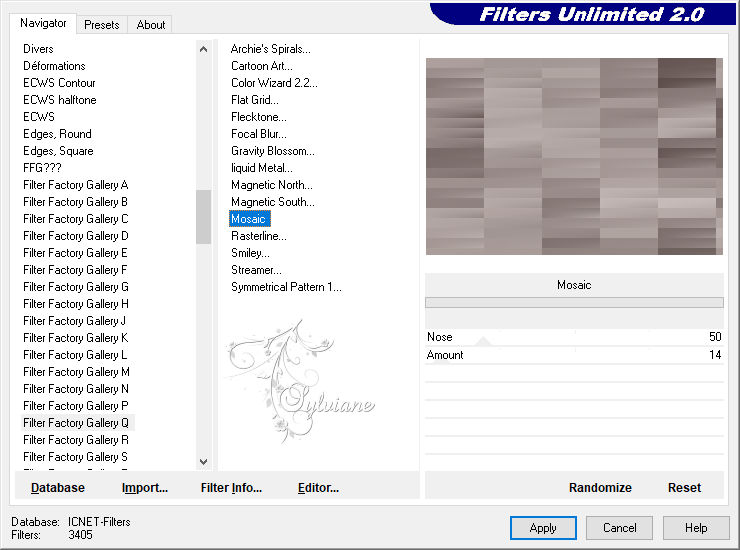This screenshot has width=740, height=550.
Task: Select Filter Factory Gallery E
Action: (76, 253)
